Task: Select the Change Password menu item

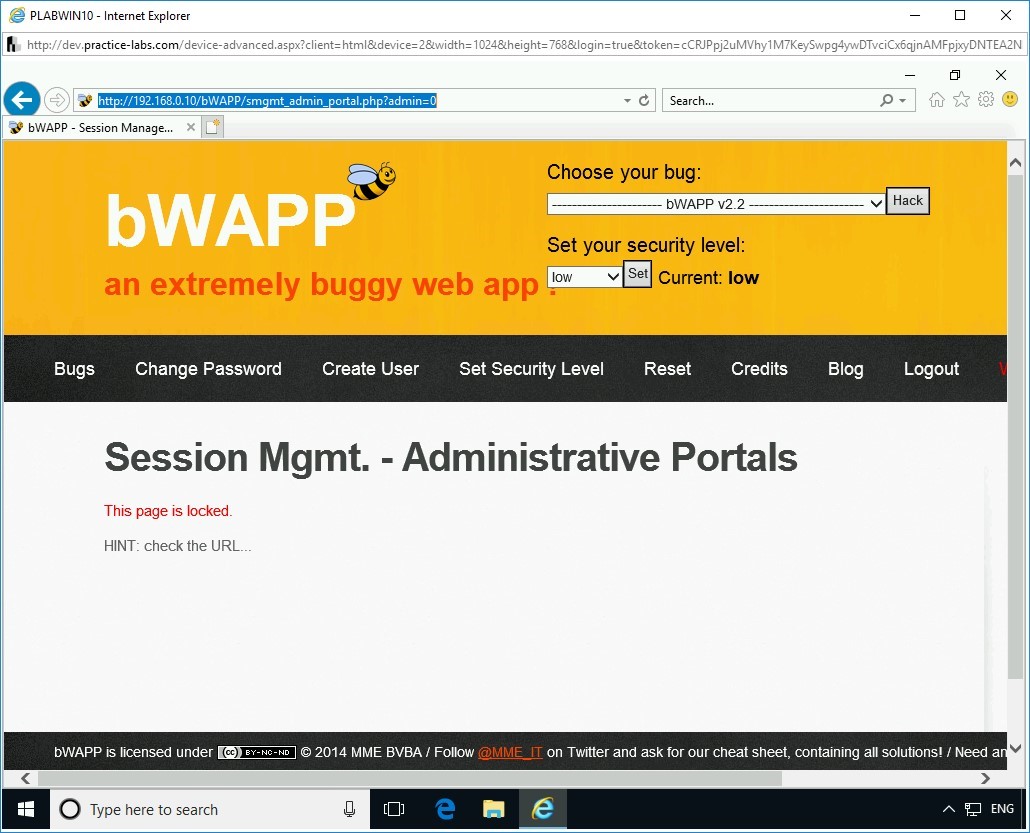Action: [208, 369]
